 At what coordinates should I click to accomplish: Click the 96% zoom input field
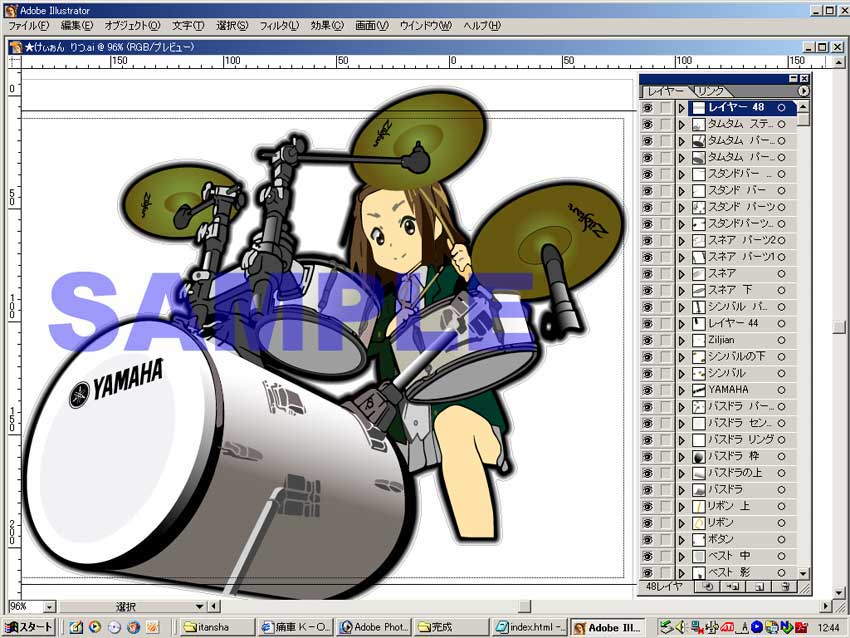click(26, 607)
